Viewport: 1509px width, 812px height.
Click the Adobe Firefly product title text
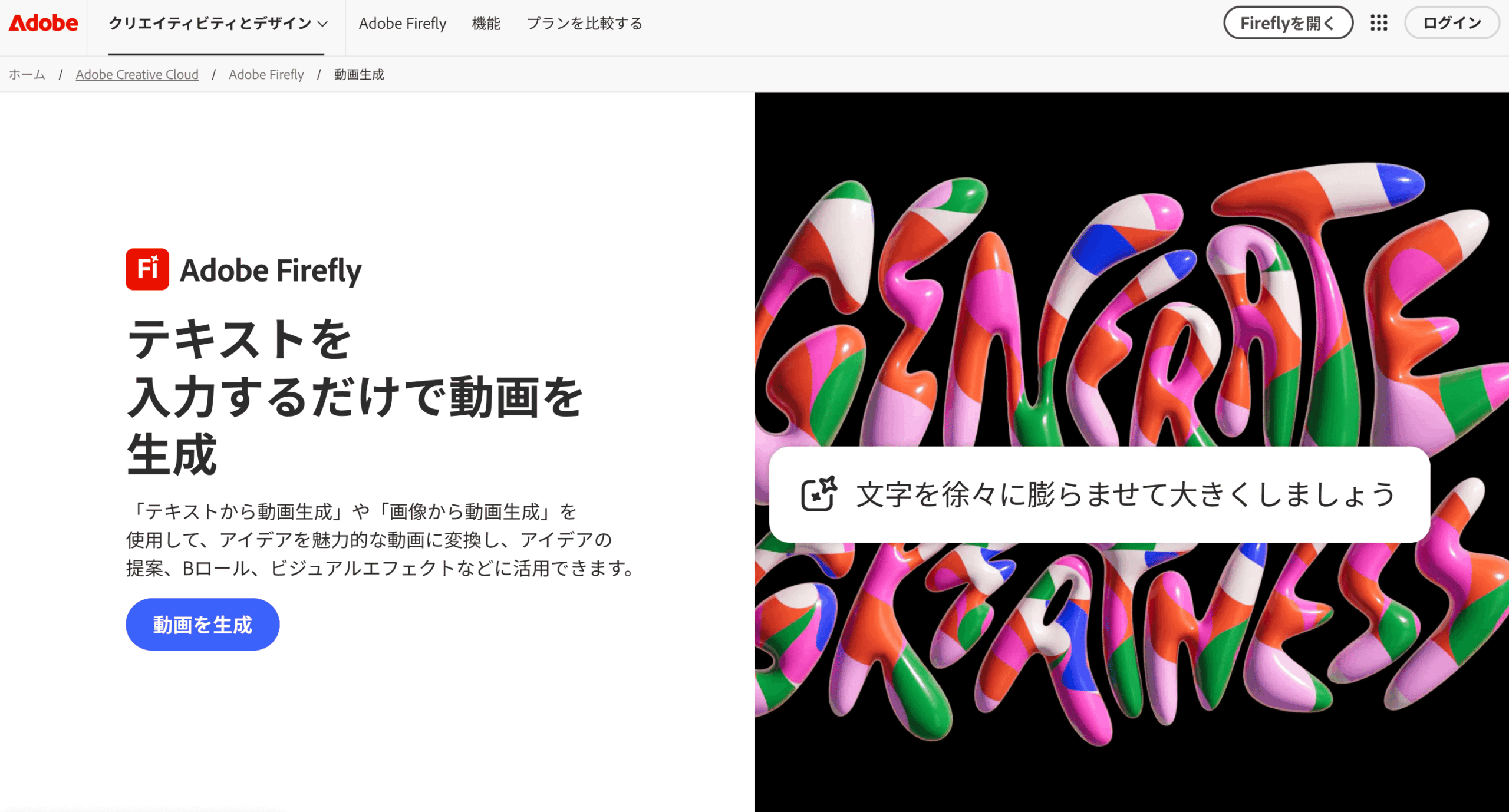tap(271, 270)
